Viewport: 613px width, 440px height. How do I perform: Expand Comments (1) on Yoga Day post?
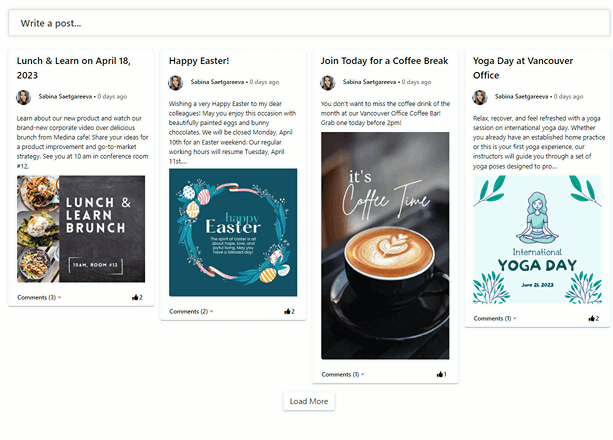coord(495,318)
